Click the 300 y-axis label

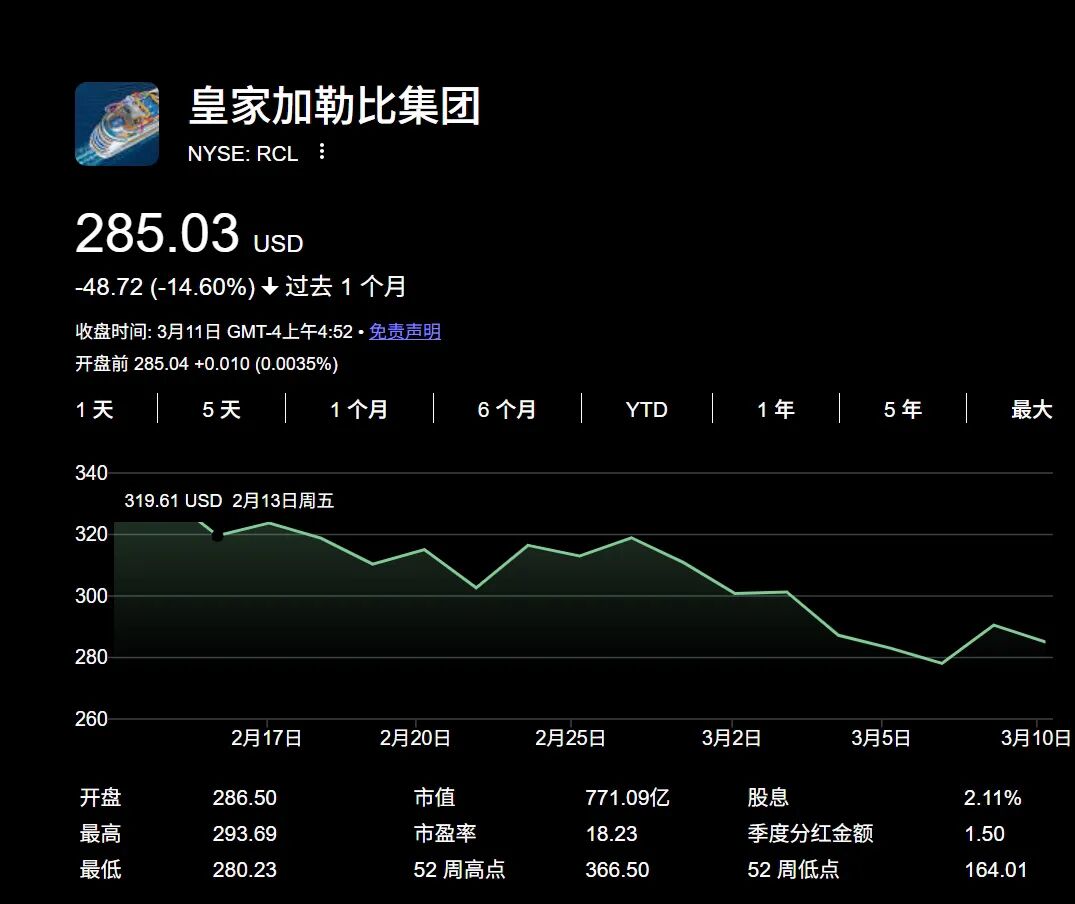[x=91, y=596]
